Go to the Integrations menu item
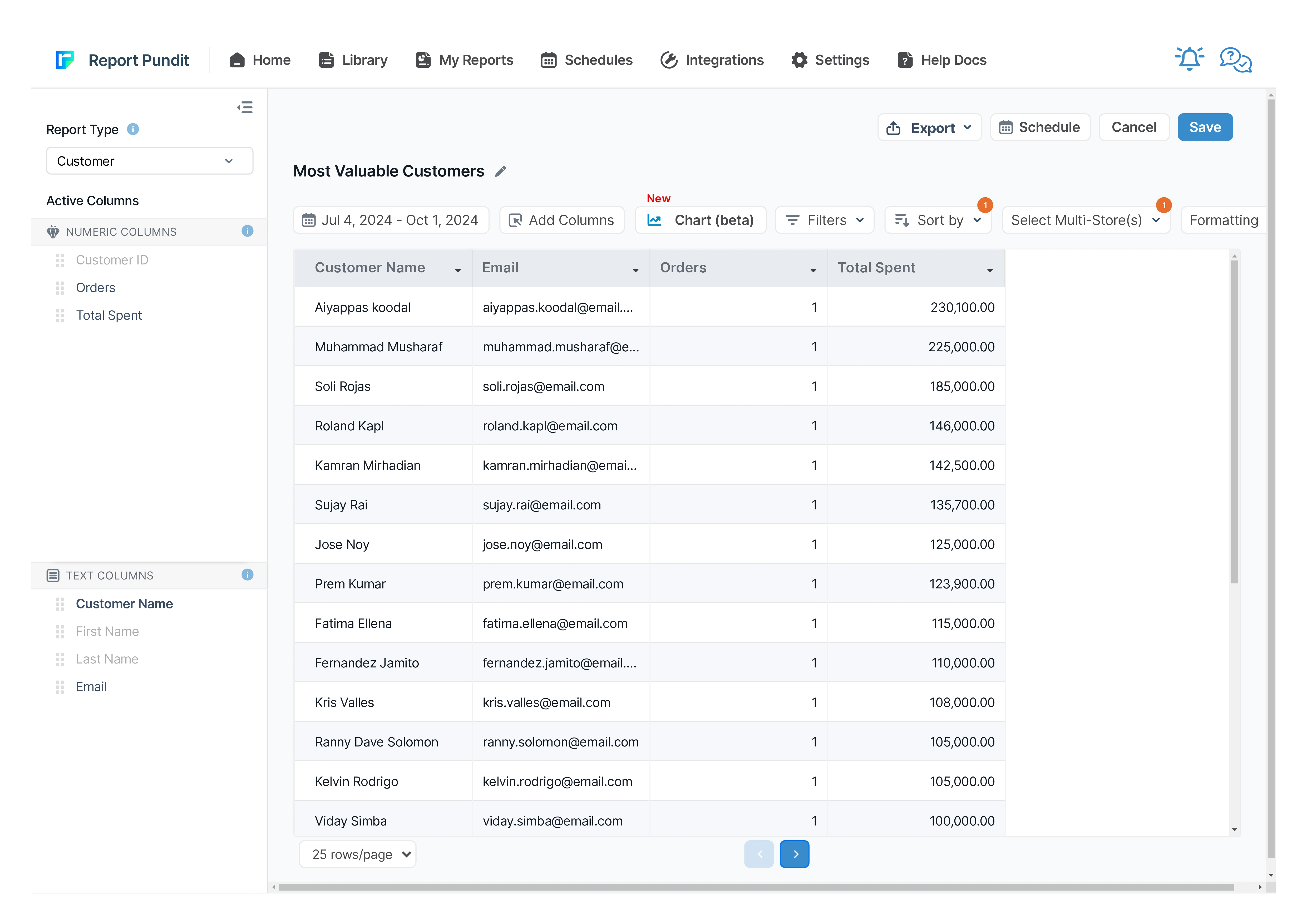The width and height of the screenshot is (1307, 924). [712, 60]
